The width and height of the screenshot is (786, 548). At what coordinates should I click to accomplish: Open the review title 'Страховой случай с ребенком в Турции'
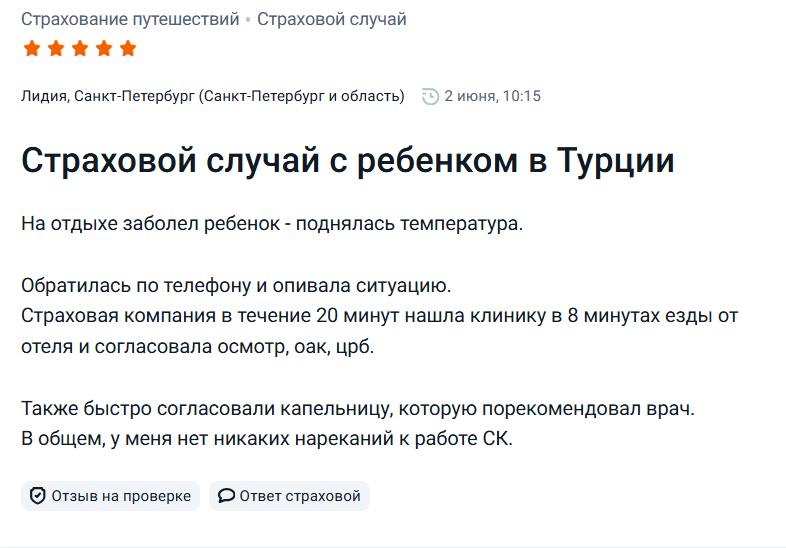(347, 160)
